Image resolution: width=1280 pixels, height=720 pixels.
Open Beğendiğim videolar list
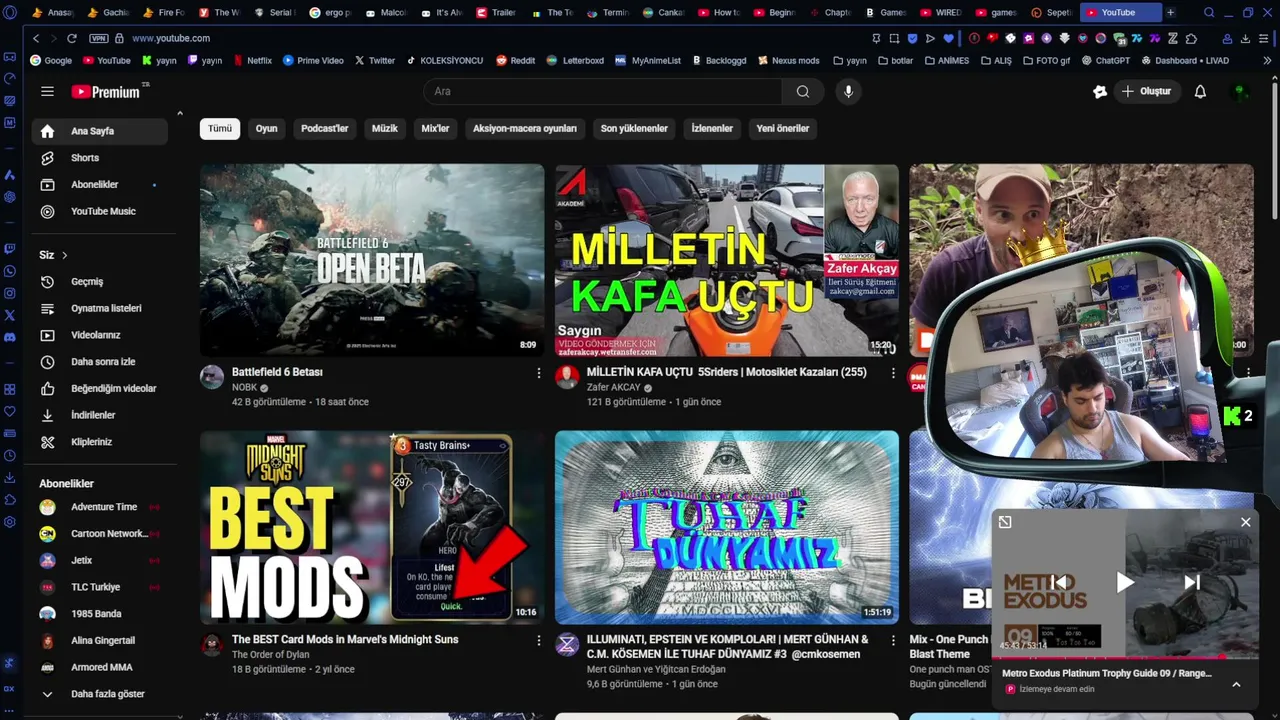click(x=99, y=388)
